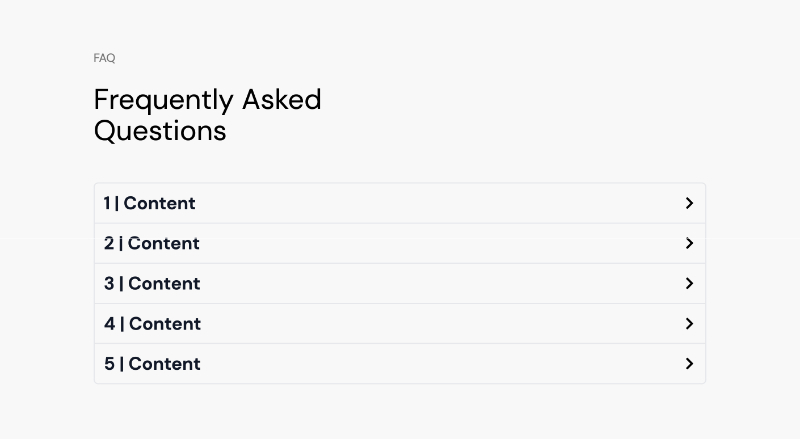This screenshot has height=439, width=800.
Task: Click the right chevron of '2 | Content'
Action: [689, 243]
